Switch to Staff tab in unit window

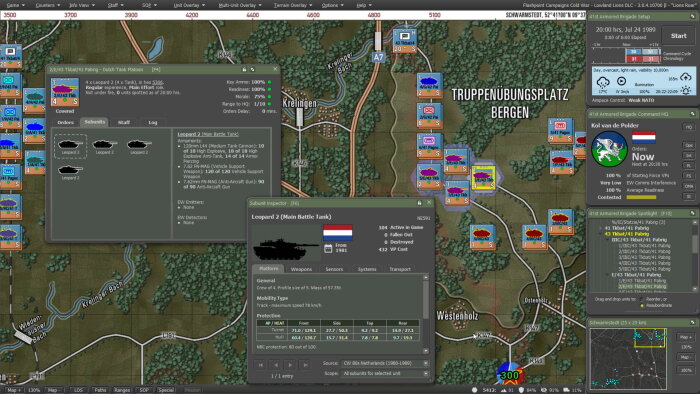(124, 122)
